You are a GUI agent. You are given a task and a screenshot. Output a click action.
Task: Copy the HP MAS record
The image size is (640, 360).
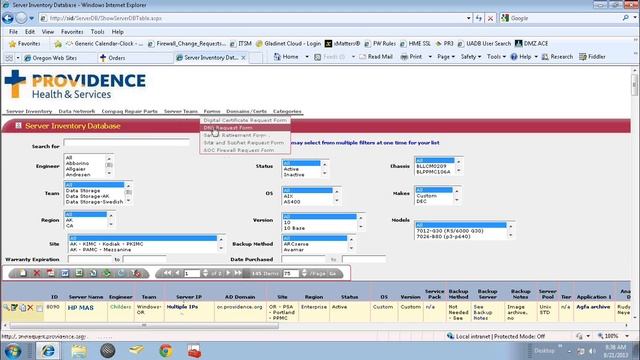click(x=22, y=307)
